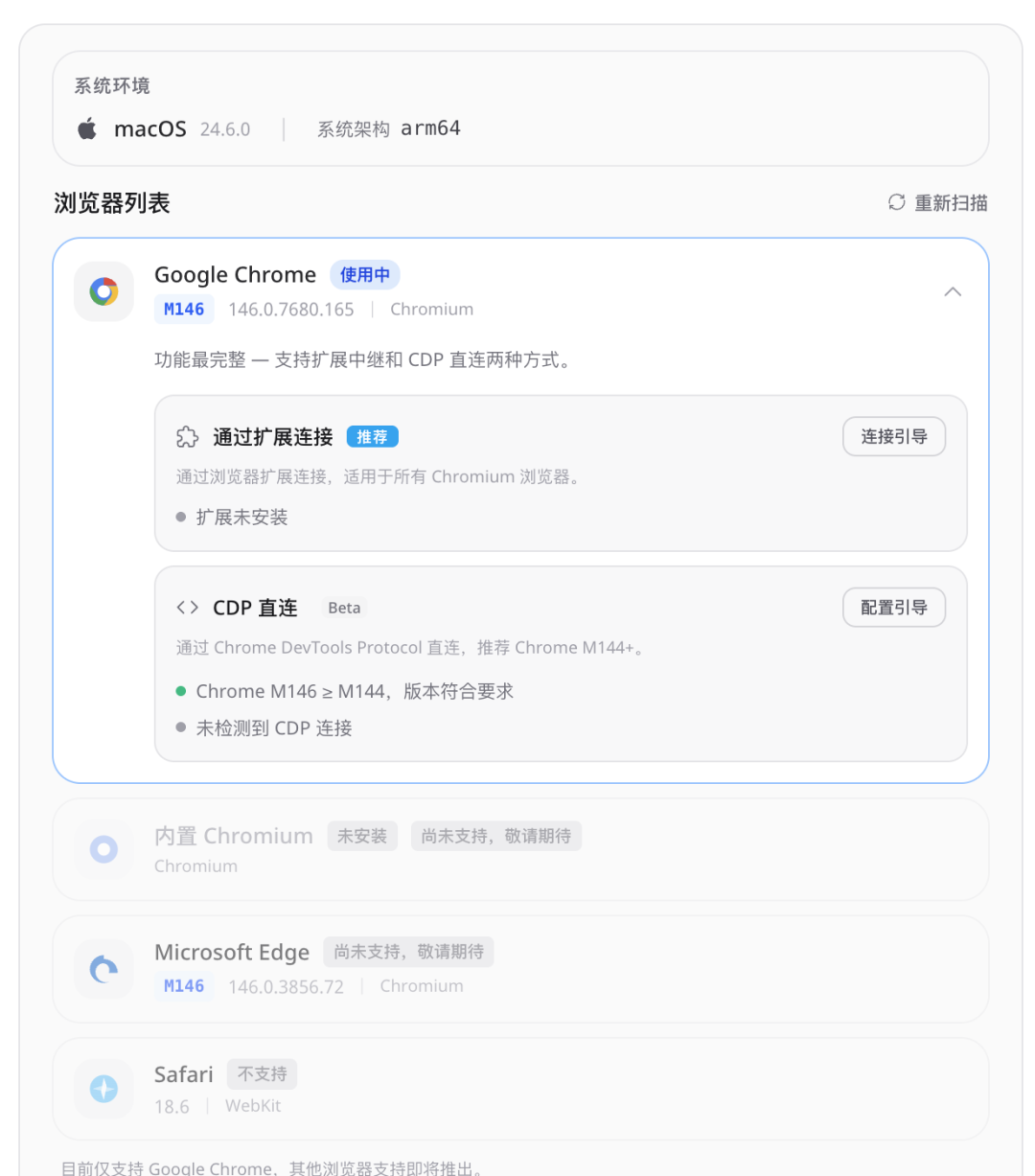Click the 使用中 status badge

[x=364, y=275]
